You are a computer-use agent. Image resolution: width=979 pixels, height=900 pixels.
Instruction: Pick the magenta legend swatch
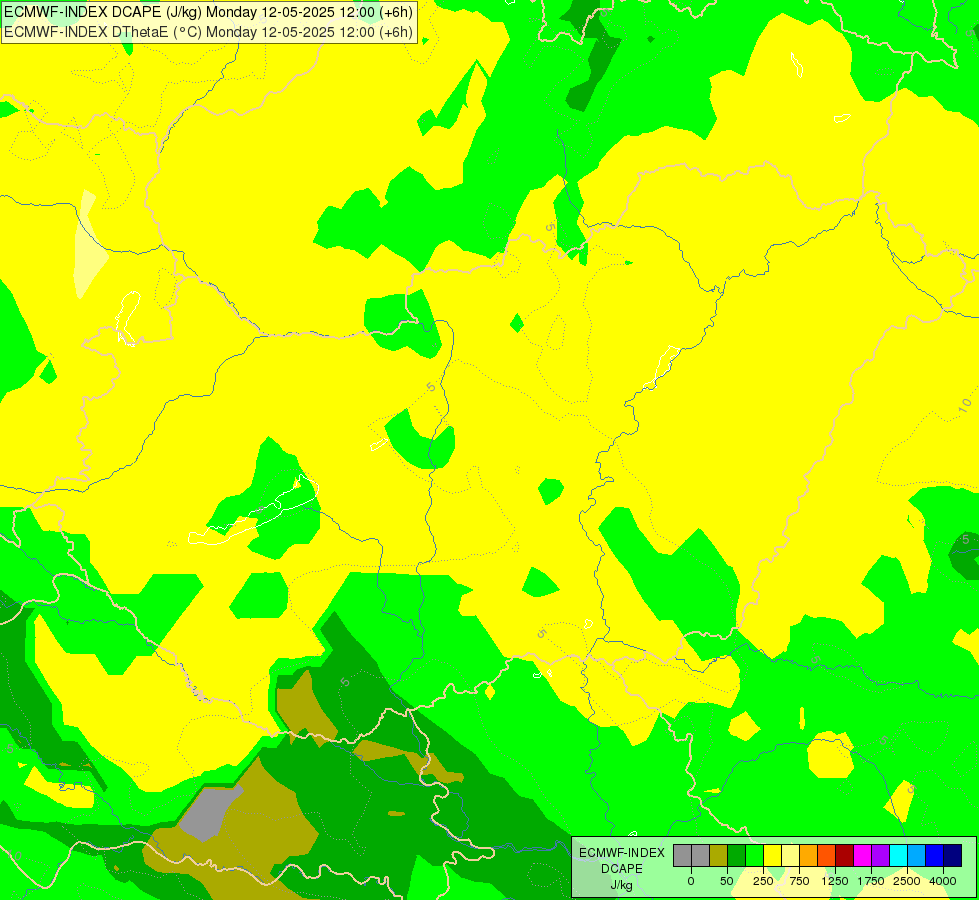coord(863,856)
